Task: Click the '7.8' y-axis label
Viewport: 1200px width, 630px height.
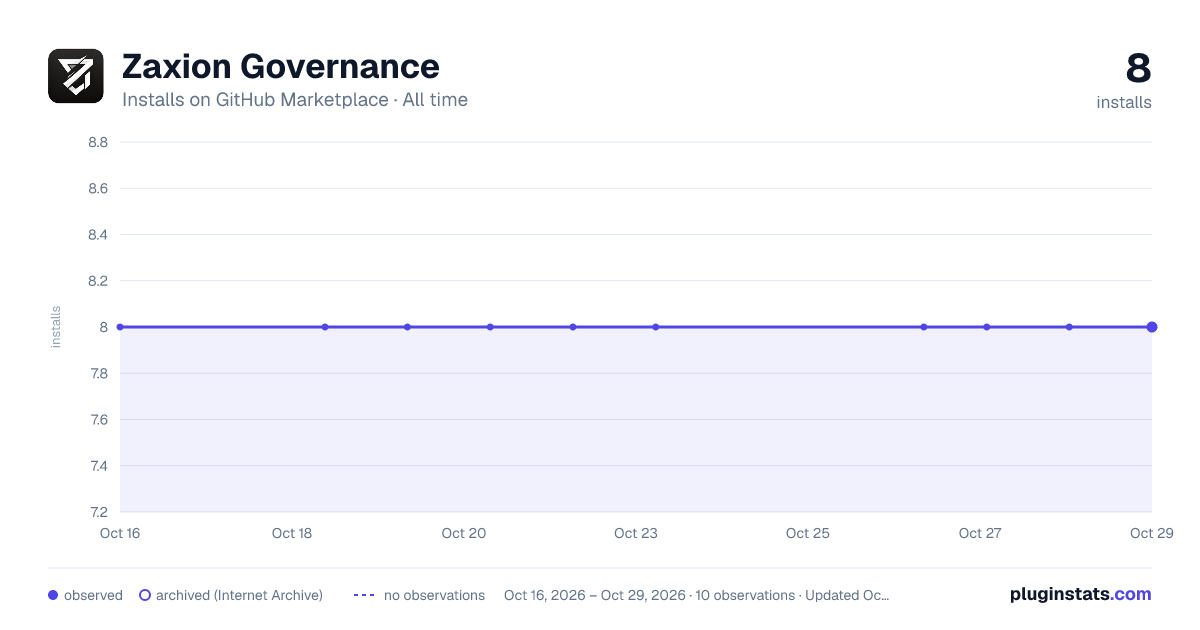Action: (98, 373)
